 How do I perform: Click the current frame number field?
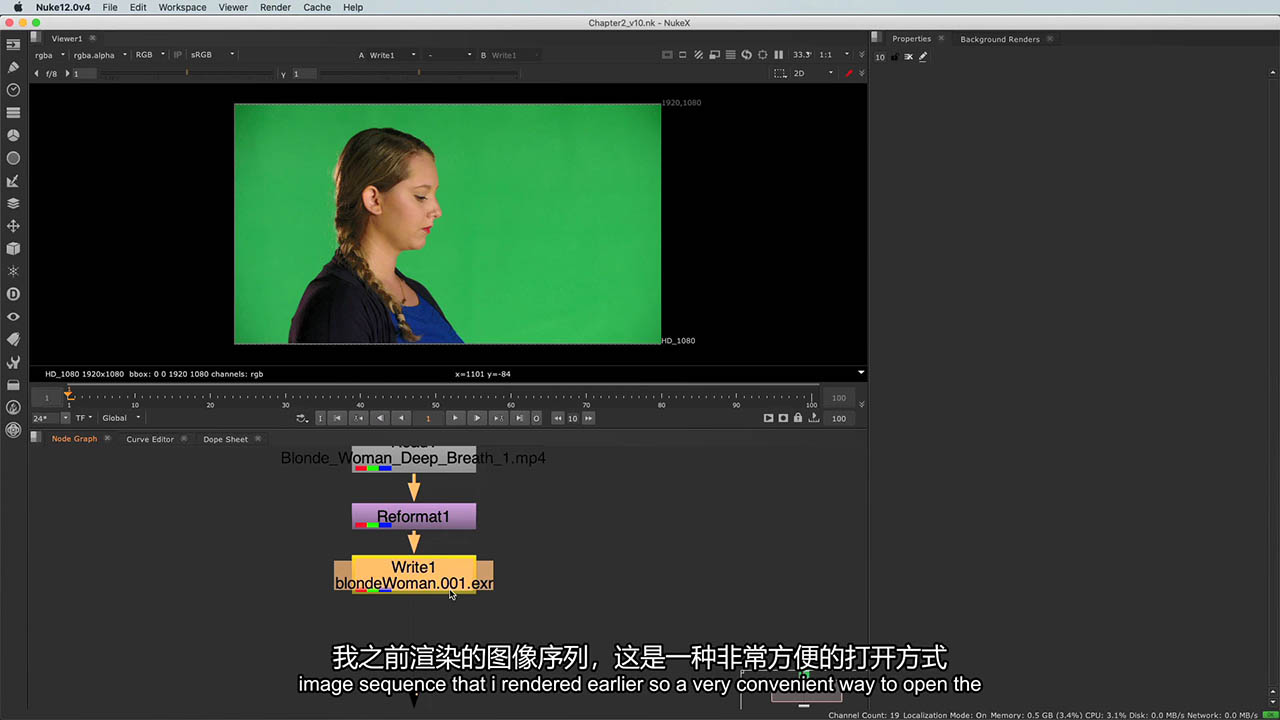tap(428, 418)
